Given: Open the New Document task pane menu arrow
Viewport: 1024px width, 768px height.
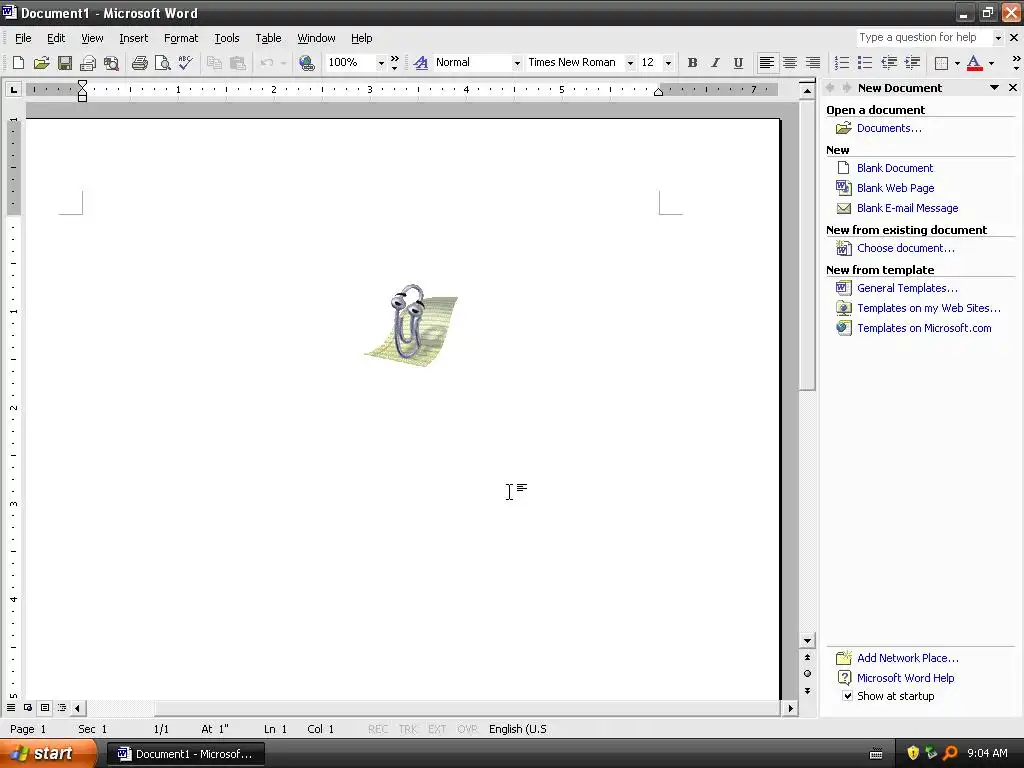Looking at the screenshot, I should [995, 88].
